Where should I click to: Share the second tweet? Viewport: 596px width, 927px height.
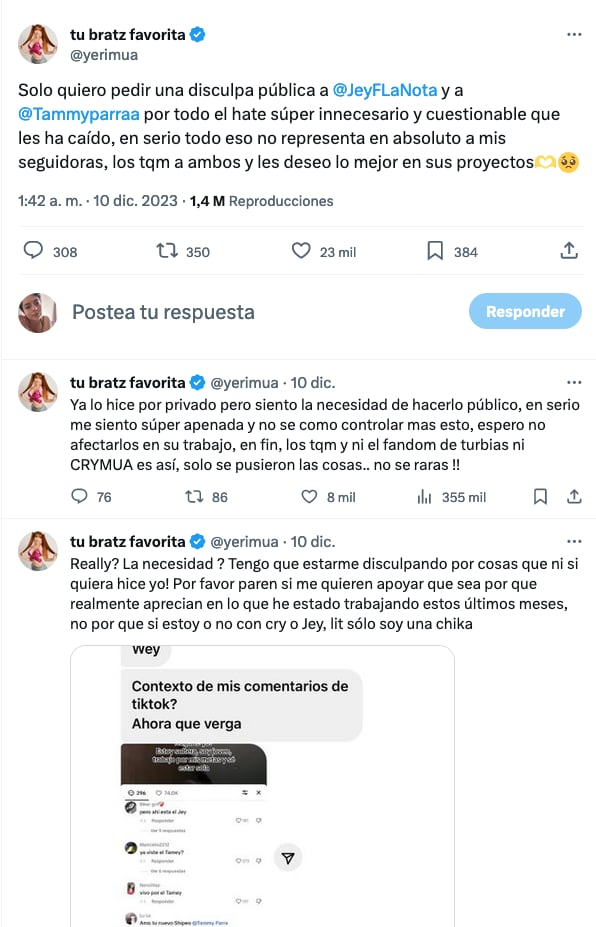pyautogui.click(x=573, y=496)
